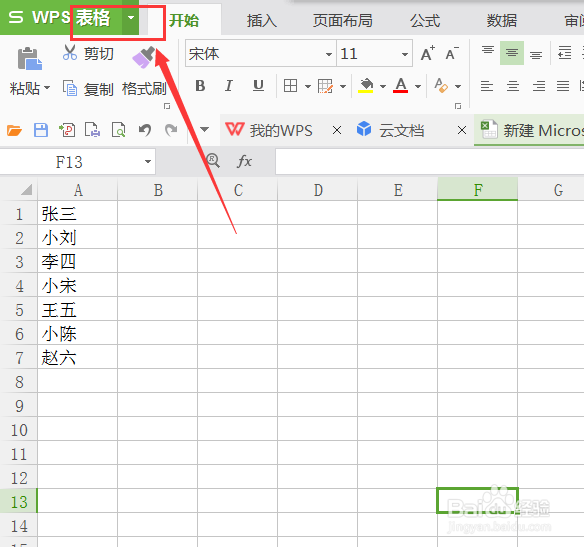
Task: Click the export to PDF icon
Action: coord(67,130)
